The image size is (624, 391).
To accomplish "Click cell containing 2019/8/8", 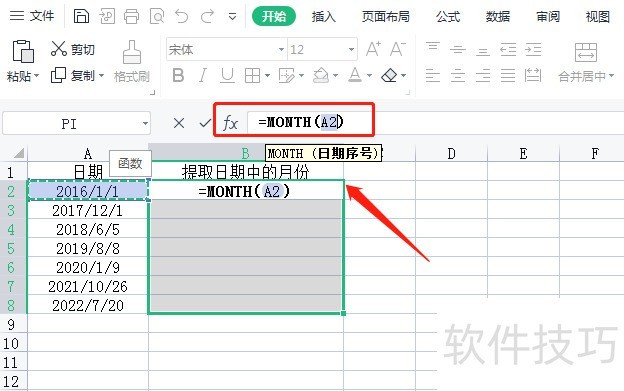I will point(88,248).
